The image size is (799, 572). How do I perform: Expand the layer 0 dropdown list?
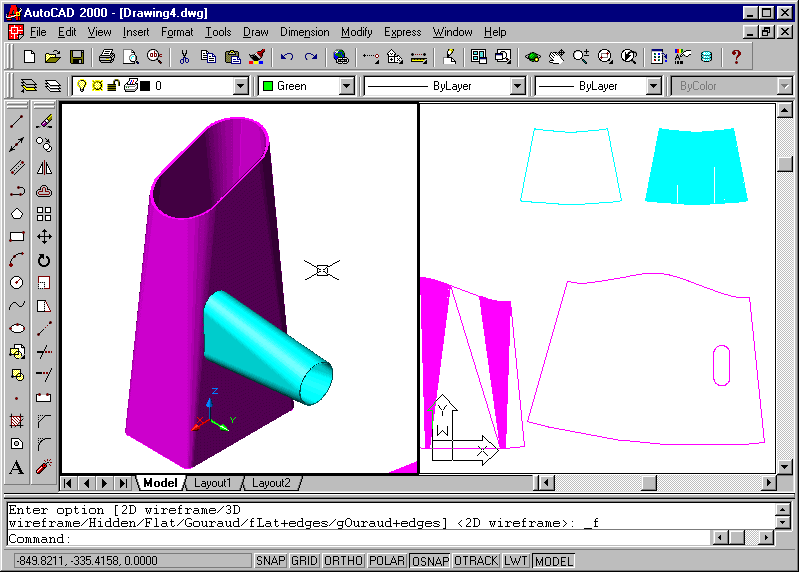(241, 86)
